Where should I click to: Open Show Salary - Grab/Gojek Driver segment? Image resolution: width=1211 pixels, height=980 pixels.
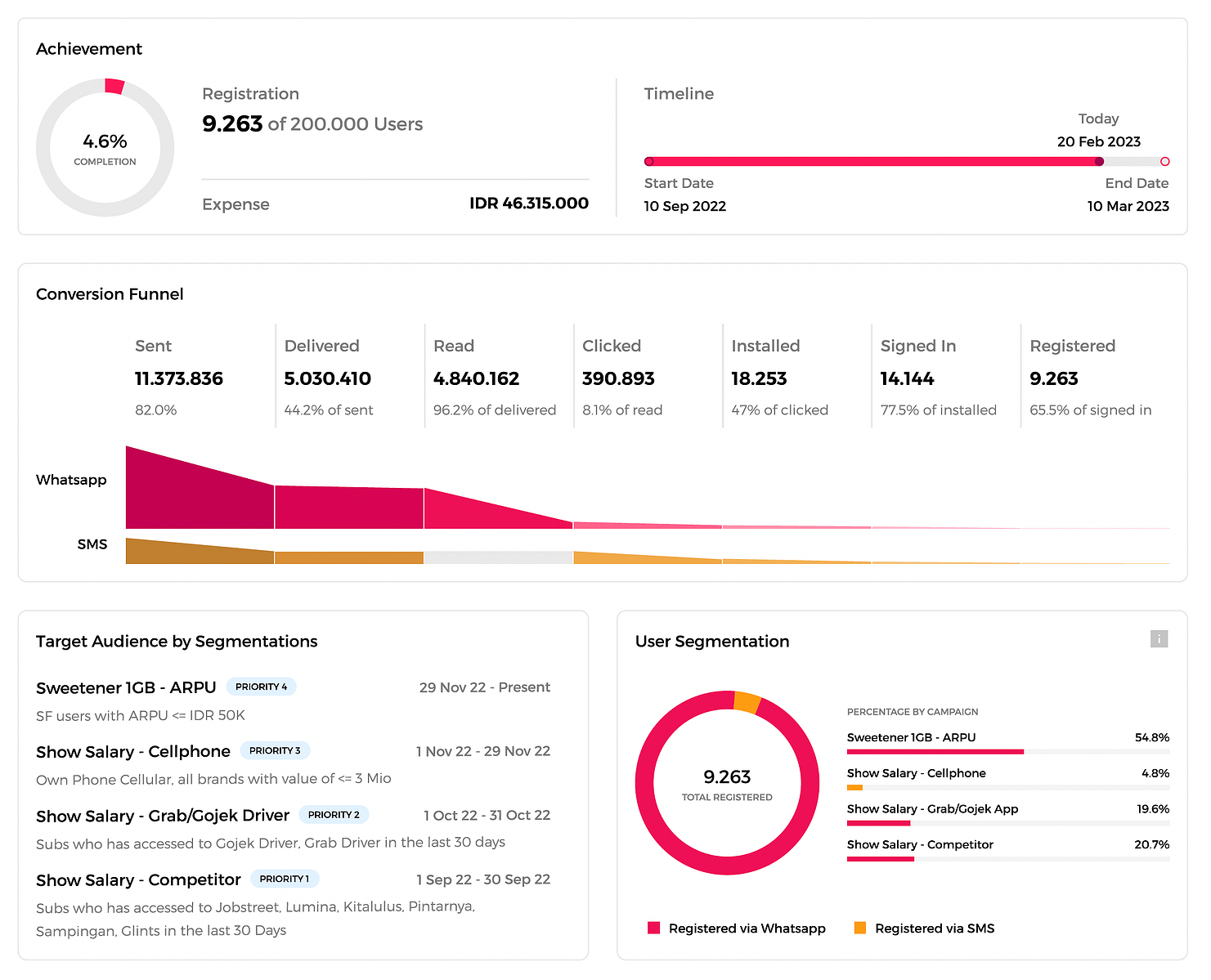point(163,816)
